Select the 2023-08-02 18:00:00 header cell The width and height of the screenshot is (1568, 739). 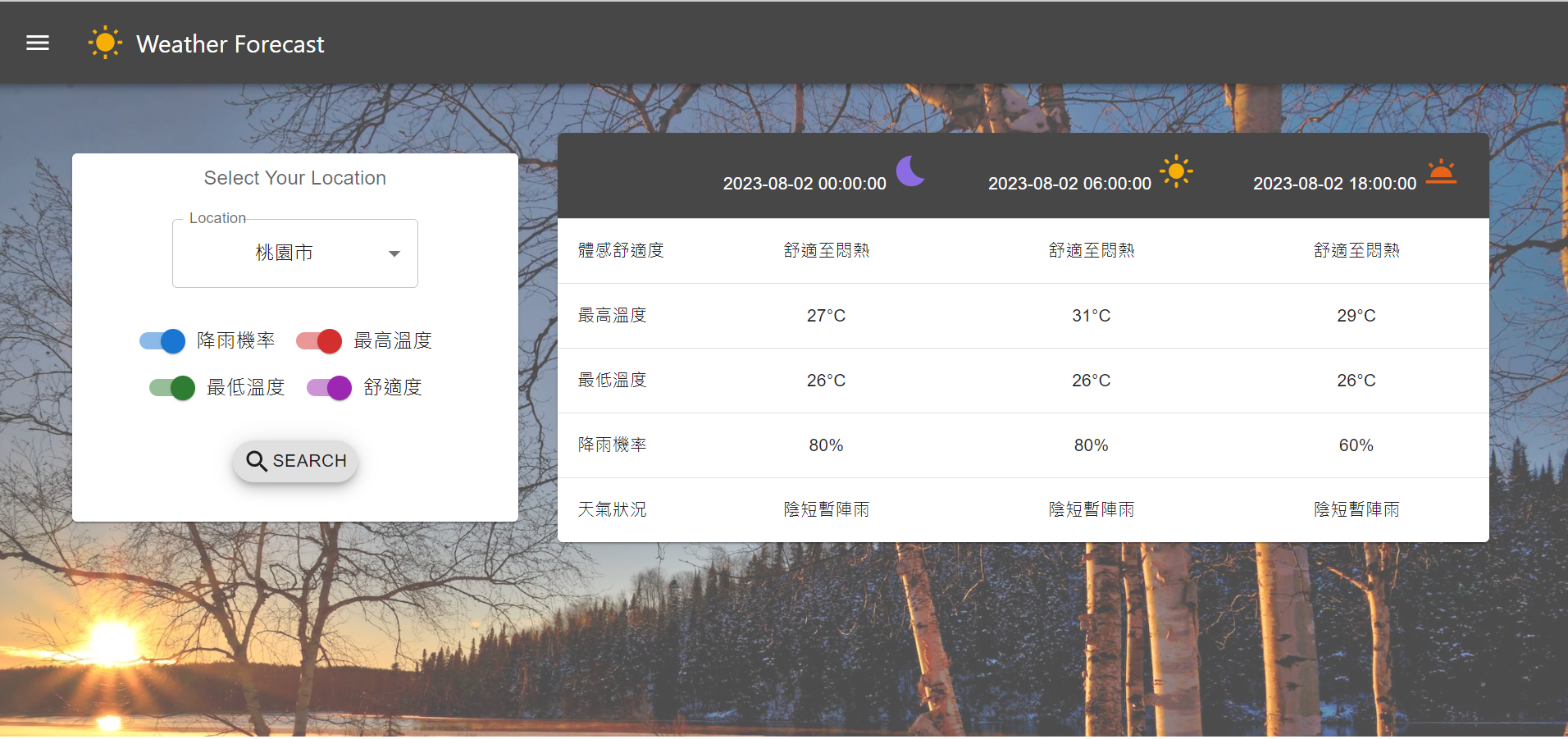tap(1334, 183)
